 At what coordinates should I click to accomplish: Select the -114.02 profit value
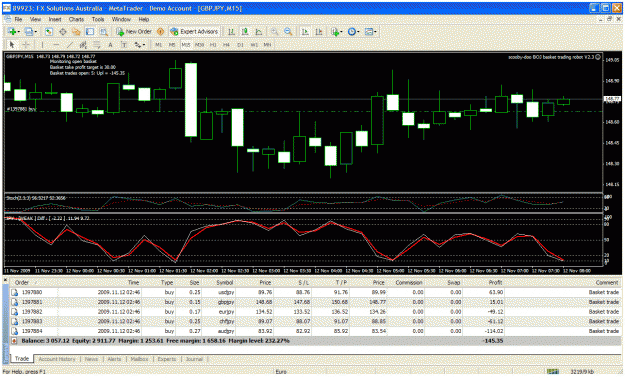[x=493, y=331]
